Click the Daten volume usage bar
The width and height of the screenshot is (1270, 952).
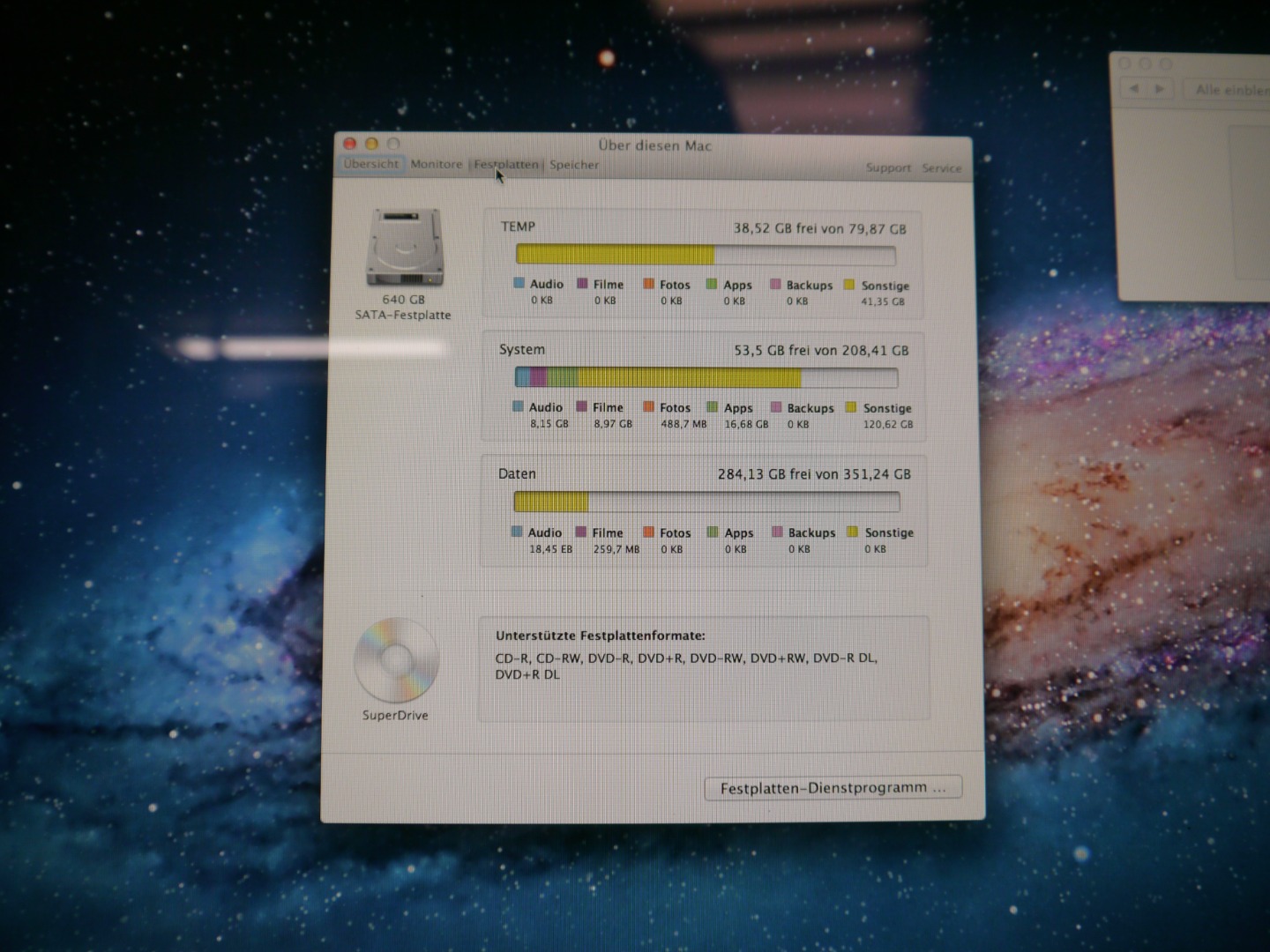[706, 502]
